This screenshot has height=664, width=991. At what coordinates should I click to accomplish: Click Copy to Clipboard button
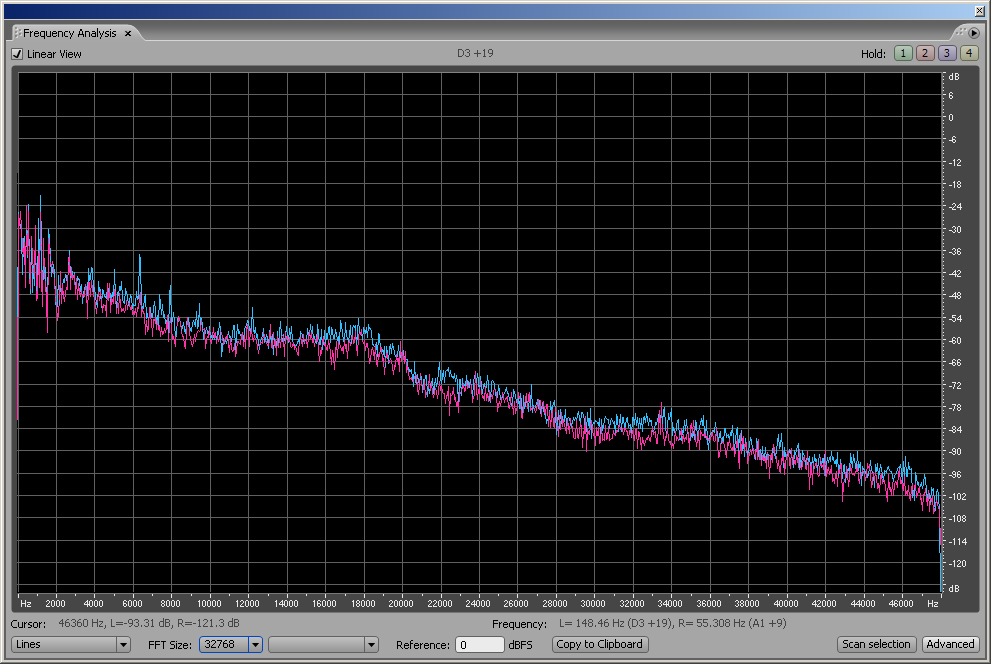600,645
